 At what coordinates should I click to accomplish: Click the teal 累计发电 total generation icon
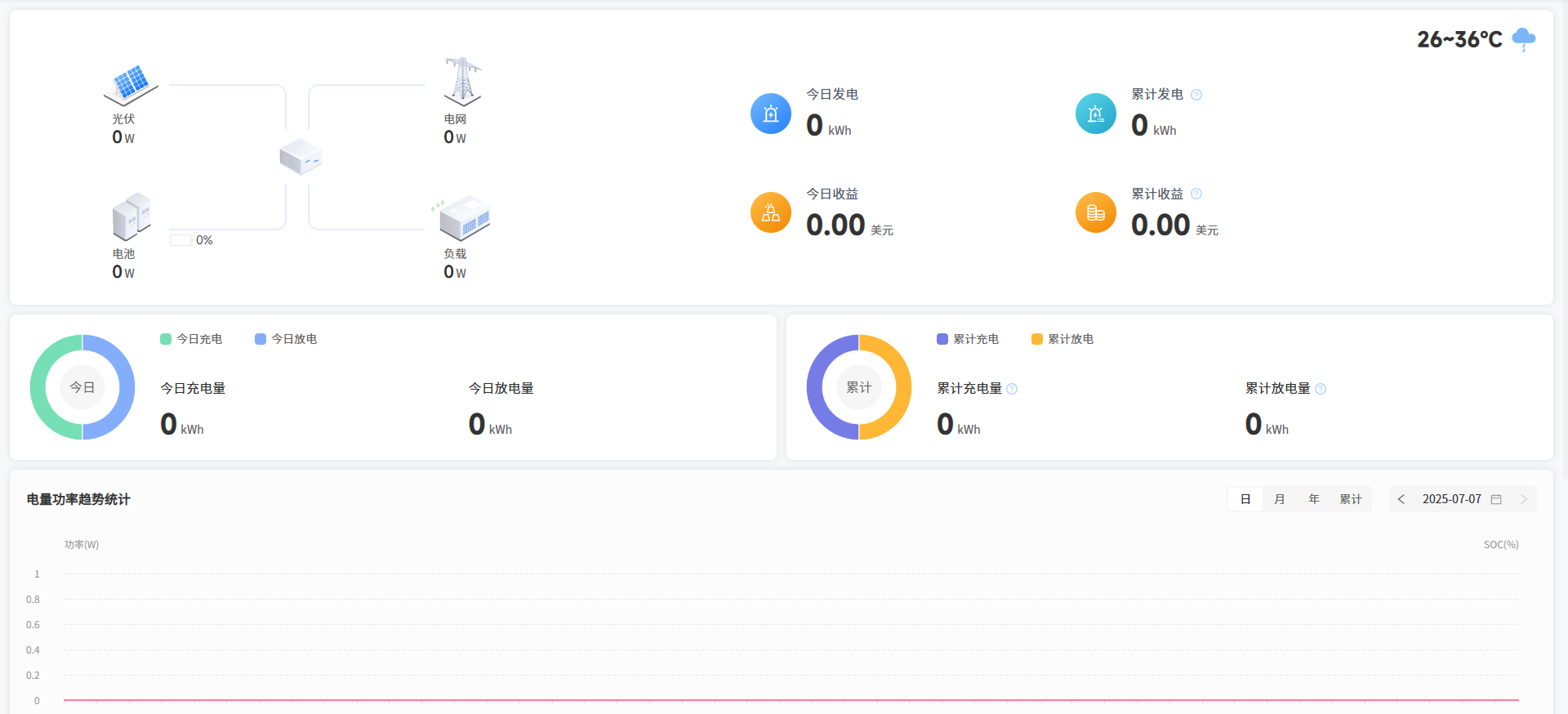1095,114
